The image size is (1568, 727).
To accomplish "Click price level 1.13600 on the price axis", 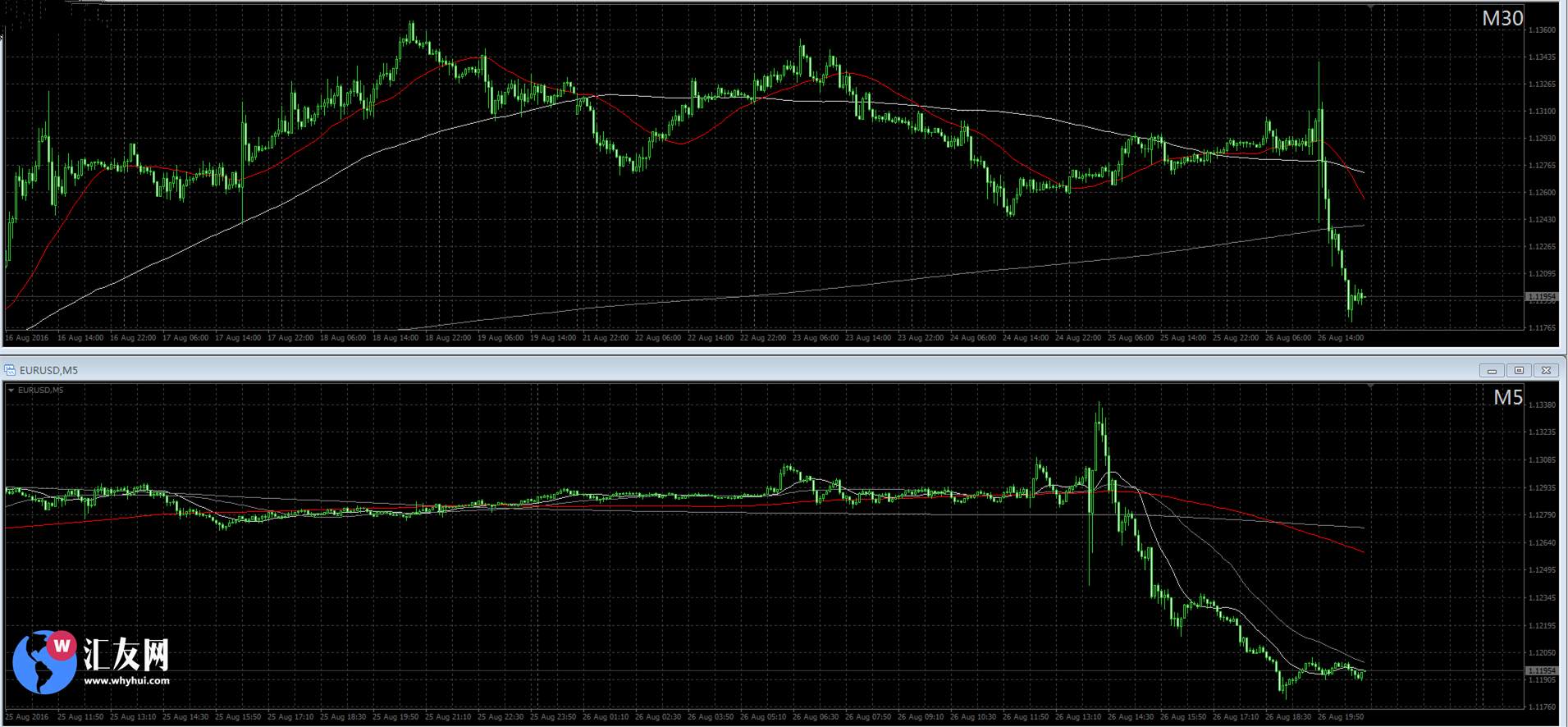I will [1543, 30].
